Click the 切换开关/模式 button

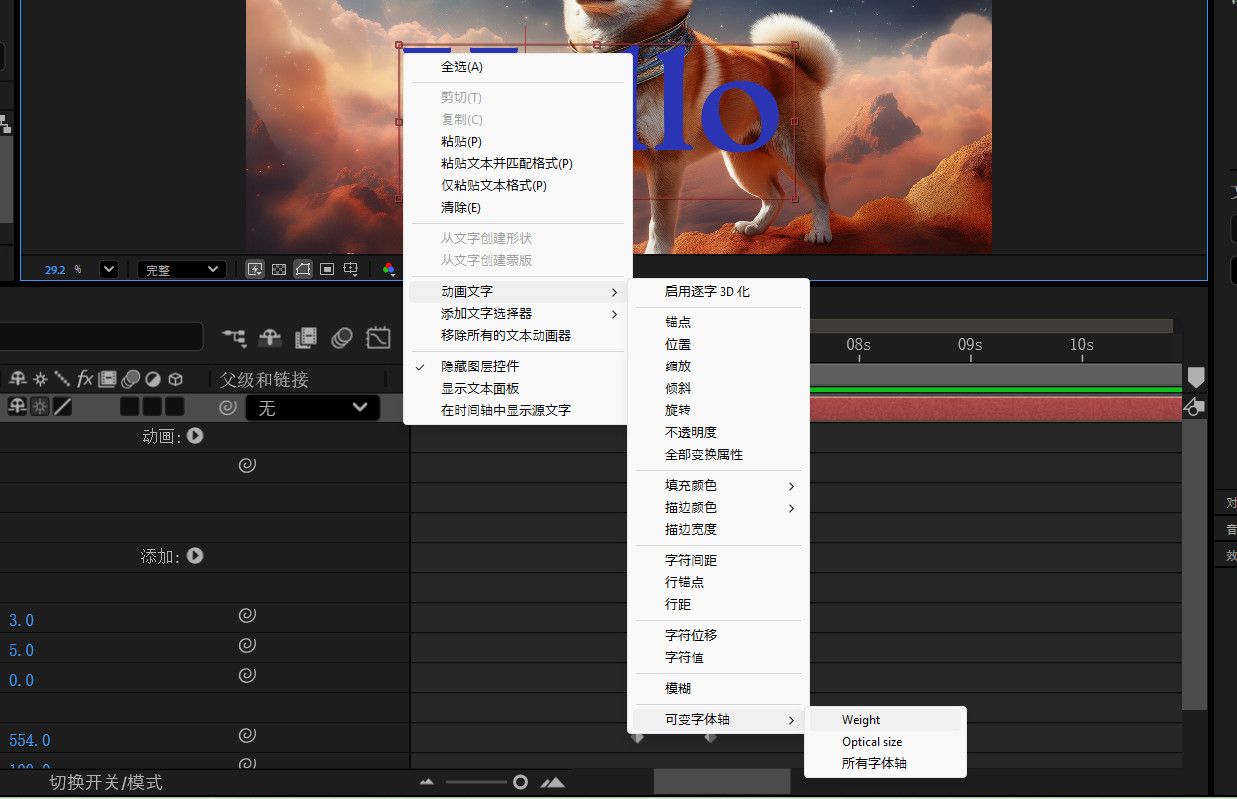click(x=105, y=783)
